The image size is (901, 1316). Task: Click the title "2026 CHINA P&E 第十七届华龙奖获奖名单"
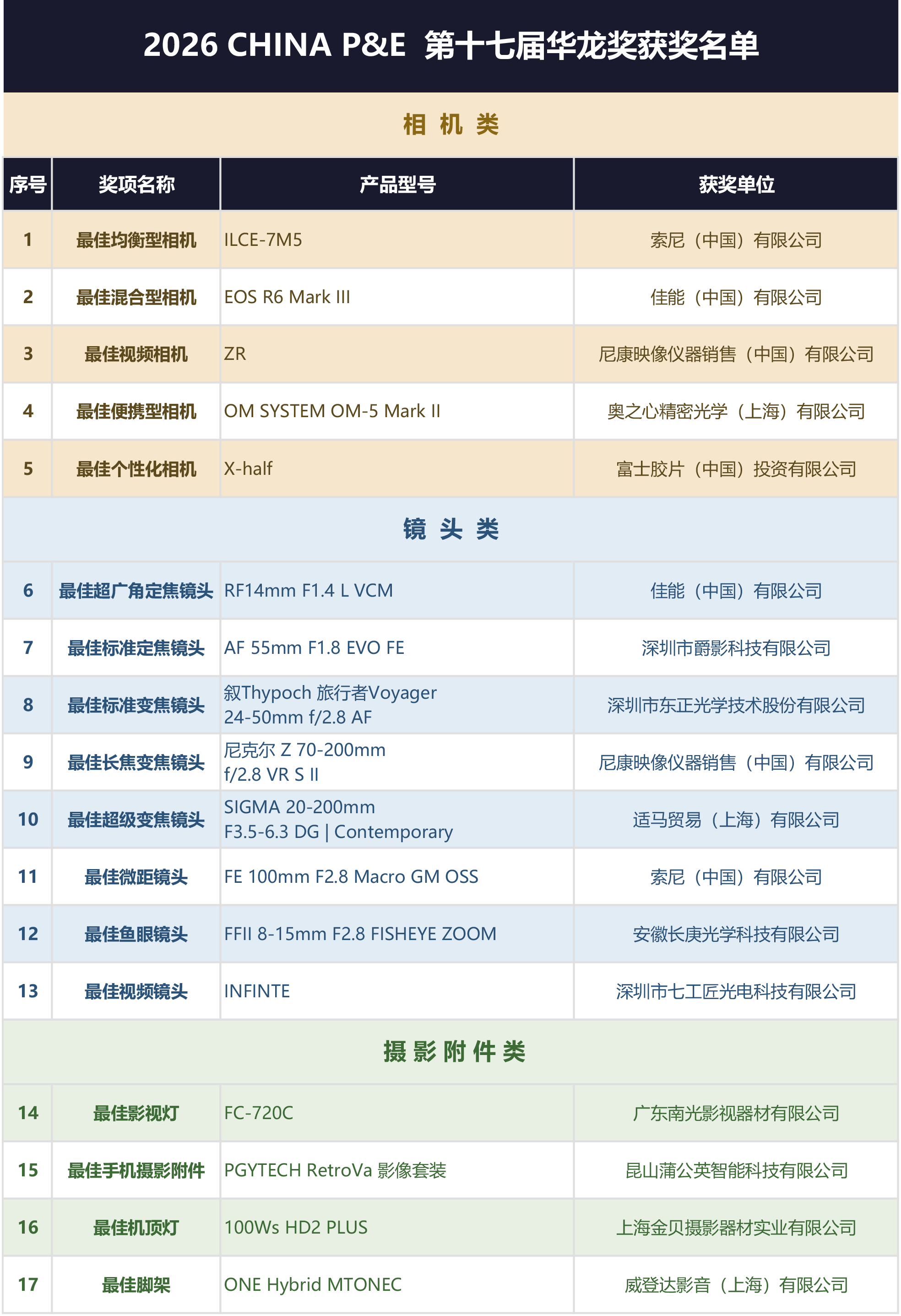[x=451, y=45]
